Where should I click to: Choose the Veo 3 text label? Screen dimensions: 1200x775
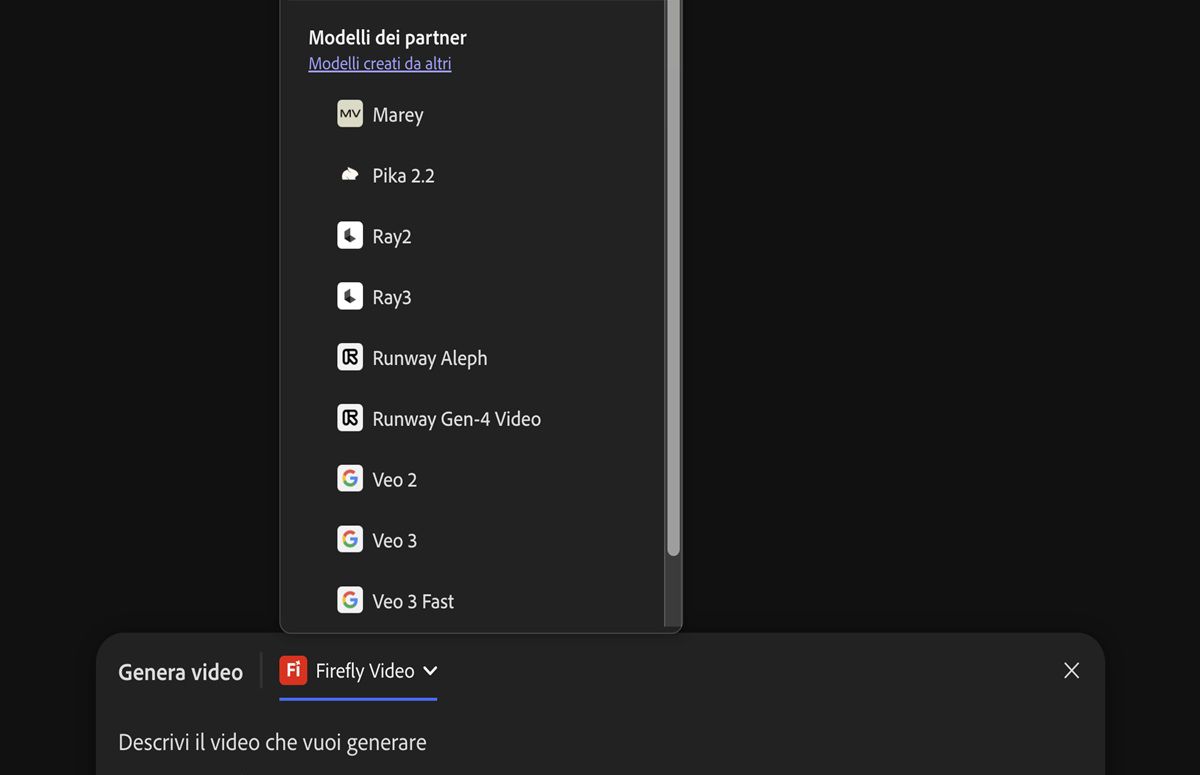coord(394,541)
